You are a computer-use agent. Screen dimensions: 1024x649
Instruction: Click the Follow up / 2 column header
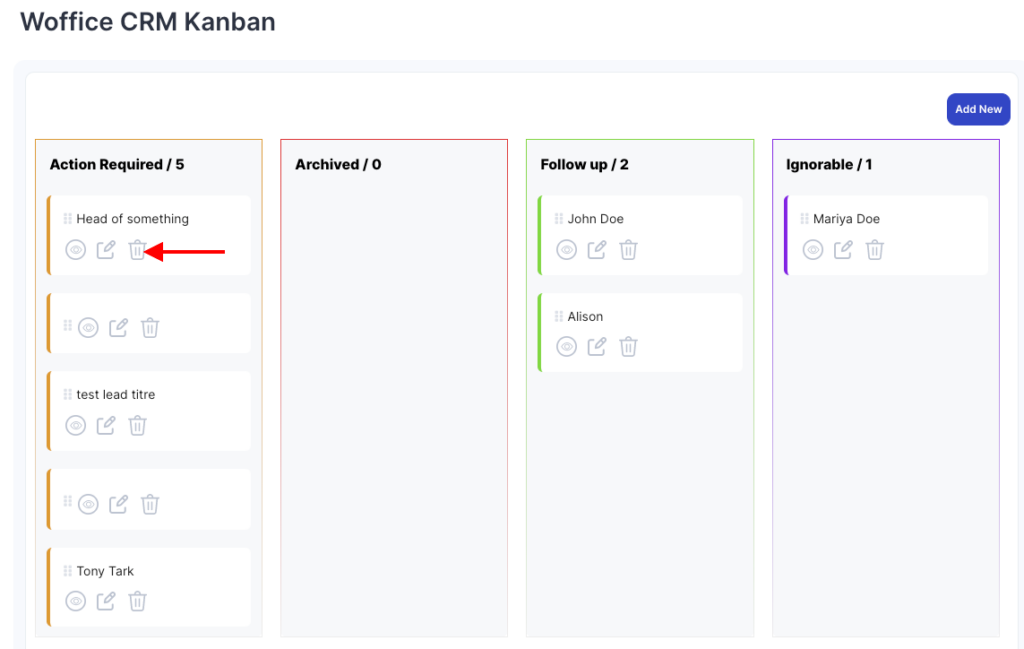click(x=584, y=164)
